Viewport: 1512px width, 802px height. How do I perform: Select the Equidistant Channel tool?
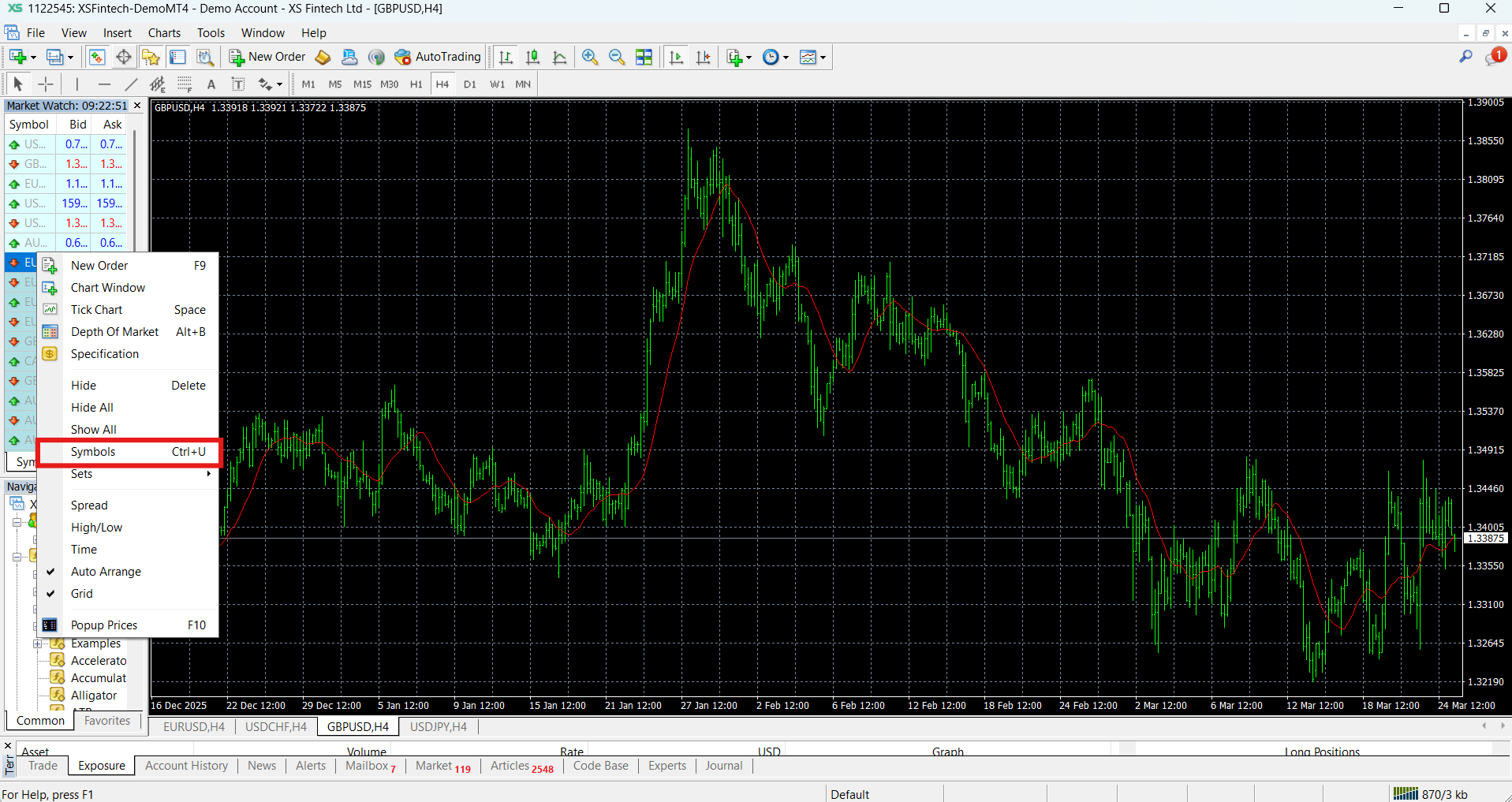click(158, 84)
